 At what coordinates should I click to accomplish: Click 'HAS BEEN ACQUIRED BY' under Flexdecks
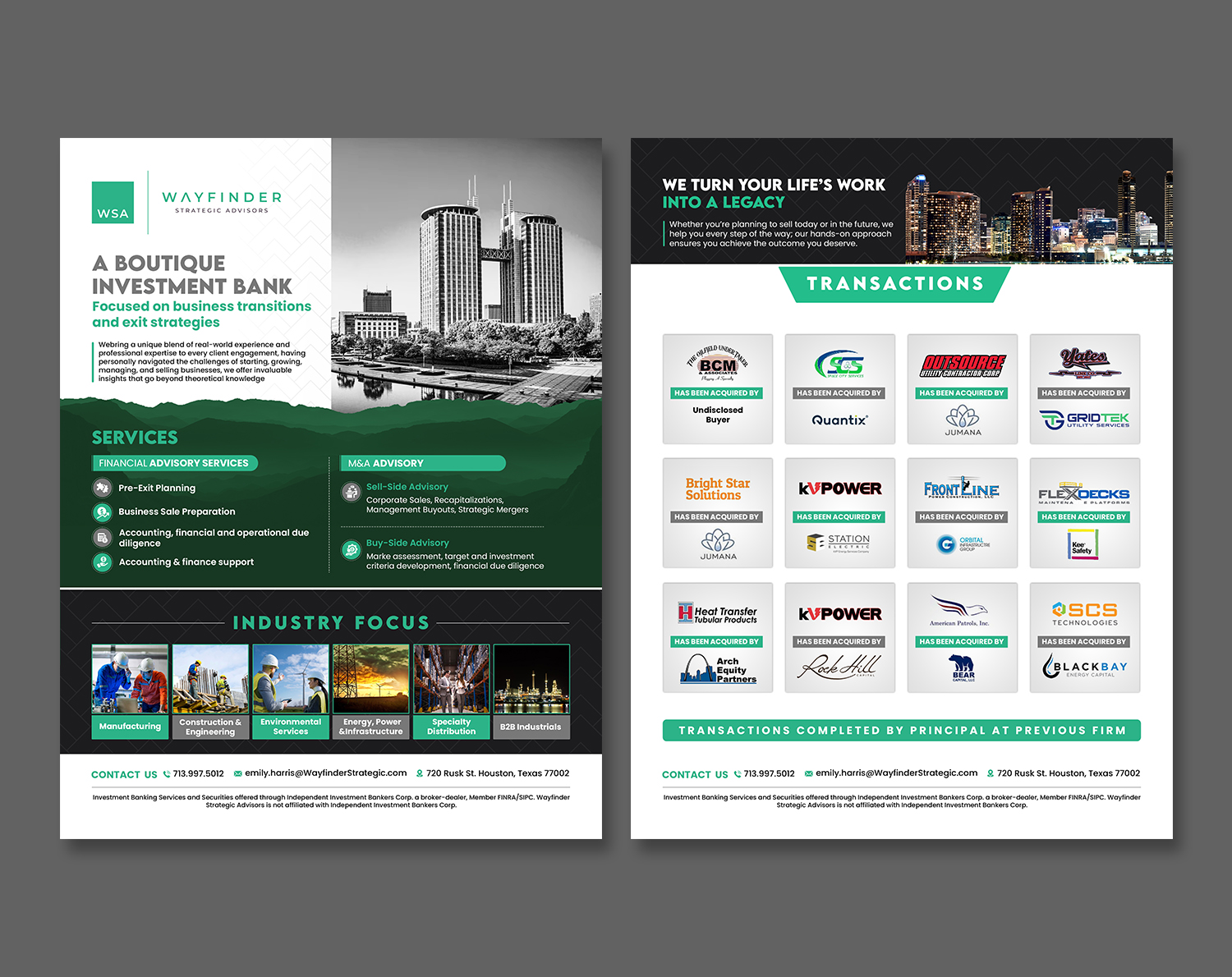click(x=1084, y=517)
